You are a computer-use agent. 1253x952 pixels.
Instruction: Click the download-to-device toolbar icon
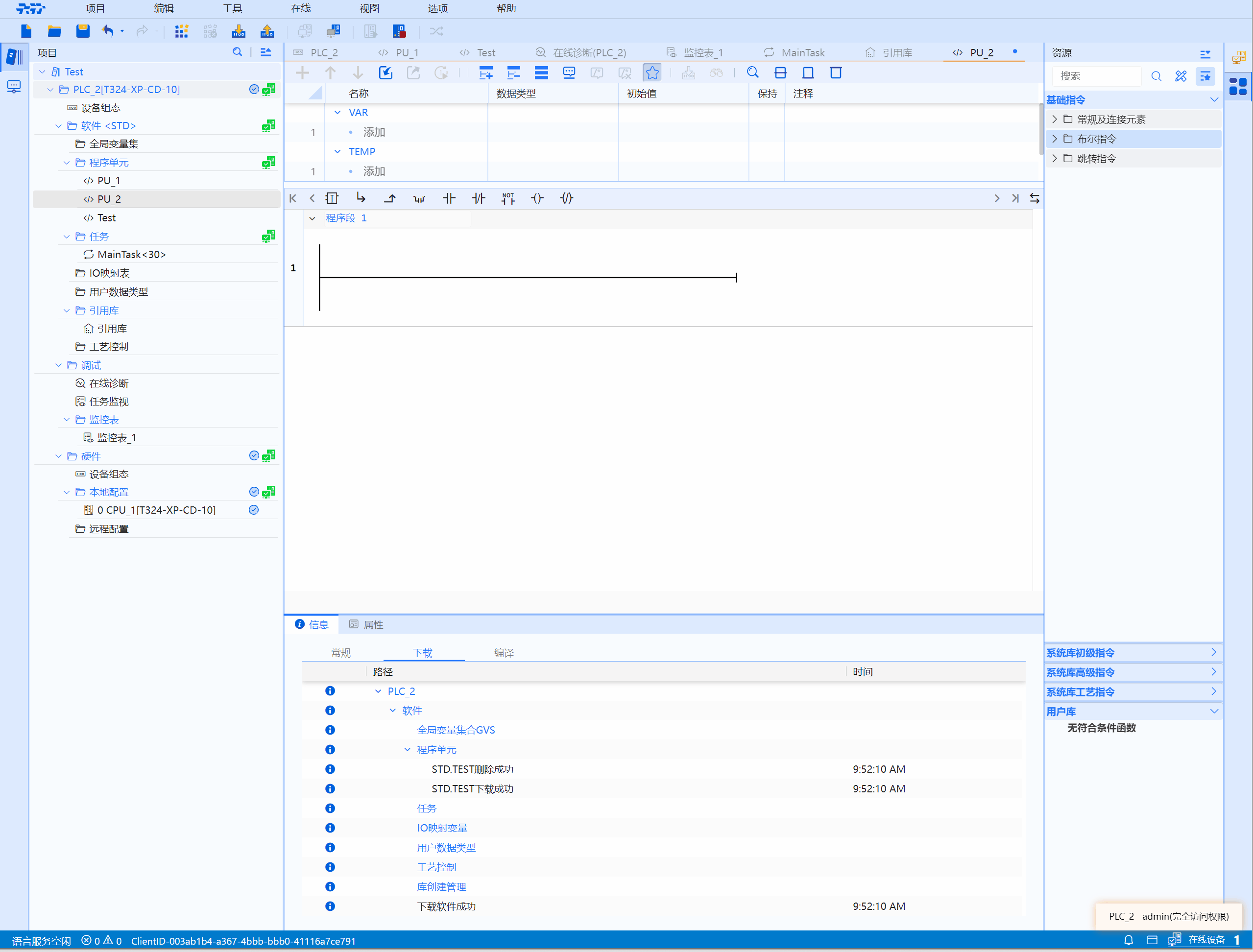(x=239, y=31)
